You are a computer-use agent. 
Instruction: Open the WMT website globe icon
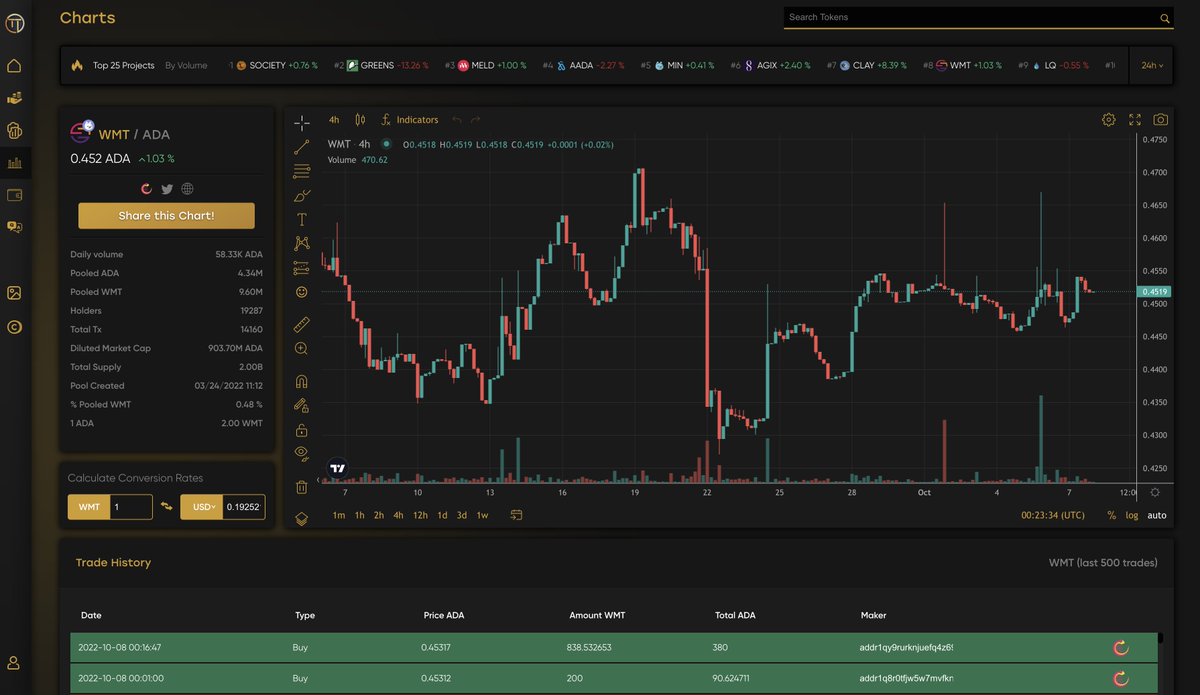click(x=187, y=188)
